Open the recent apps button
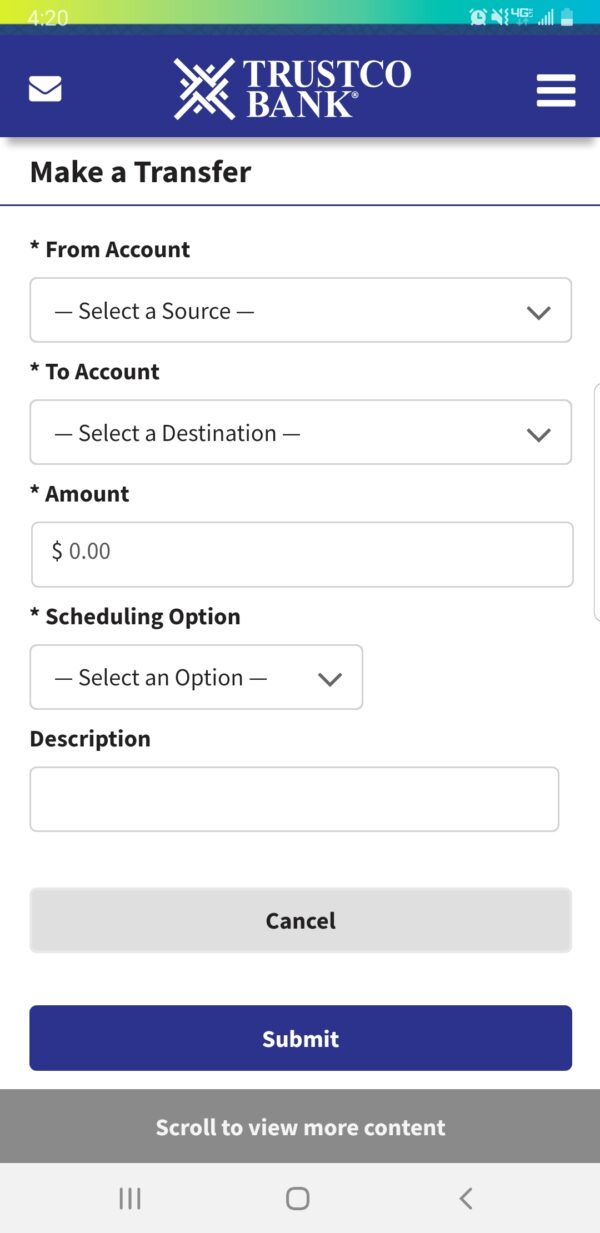The height and width of the screenshot is (1233, 600). click(x=129, y=1197)
